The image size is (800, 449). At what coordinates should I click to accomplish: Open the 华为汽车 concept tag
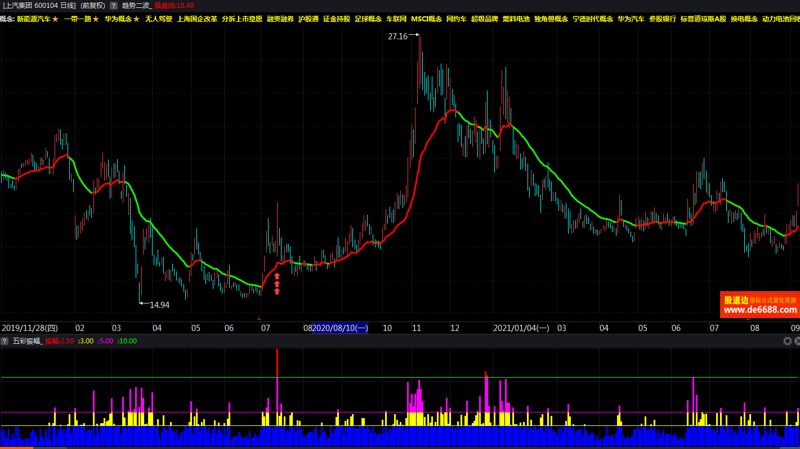(x=631, y=19)
